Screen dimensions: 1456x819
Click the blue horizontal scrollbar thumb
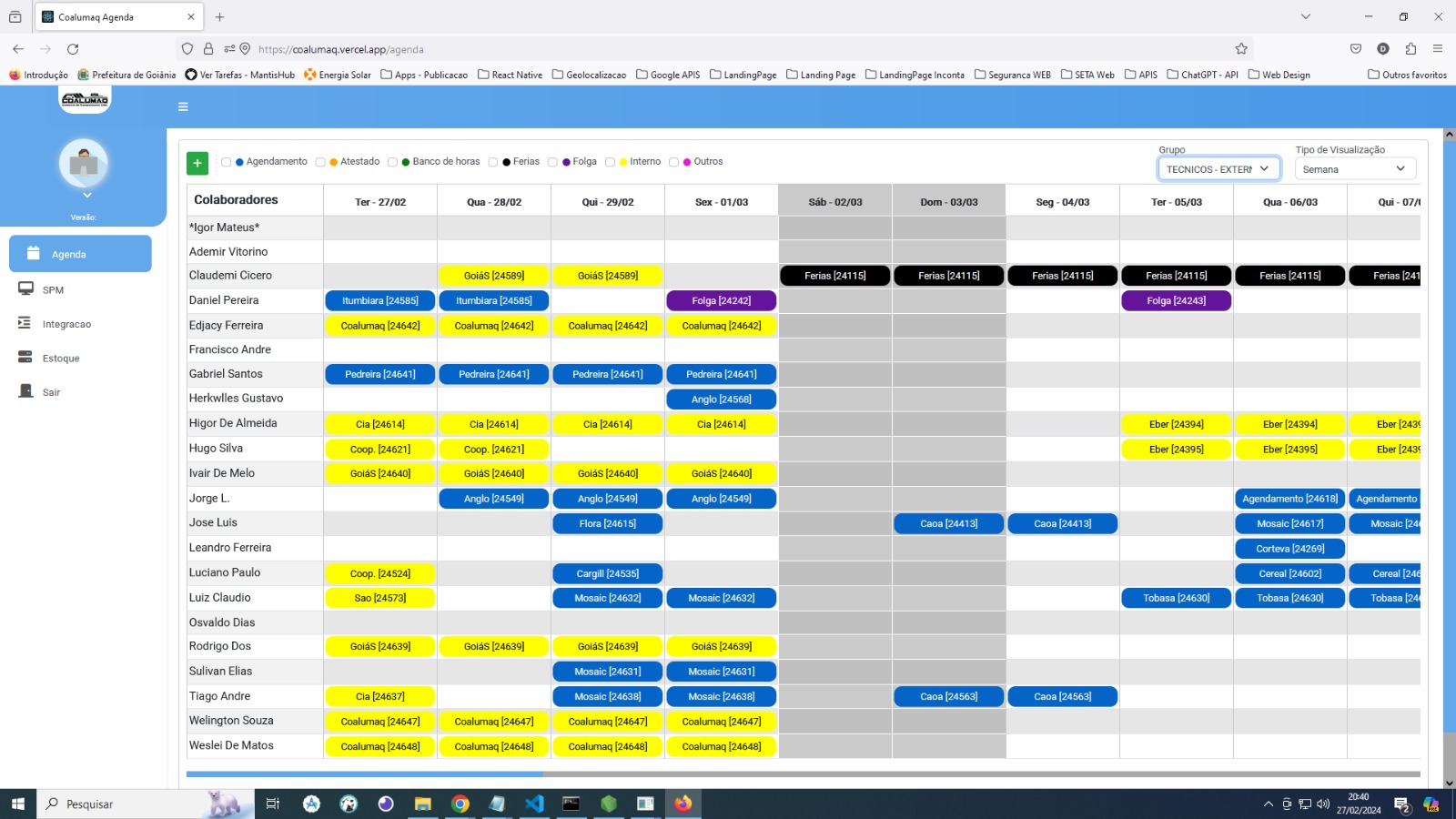click(x=364, y=774)
